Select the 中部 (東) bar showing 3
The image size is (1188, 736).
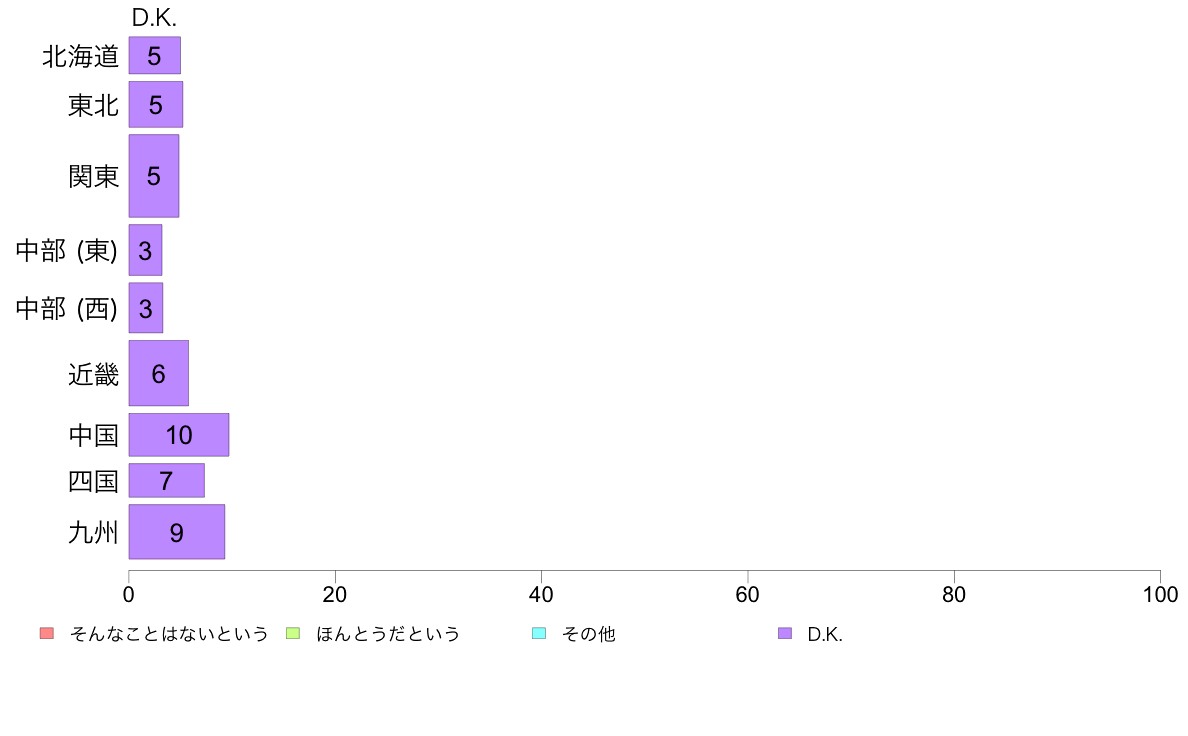point(145,250)
